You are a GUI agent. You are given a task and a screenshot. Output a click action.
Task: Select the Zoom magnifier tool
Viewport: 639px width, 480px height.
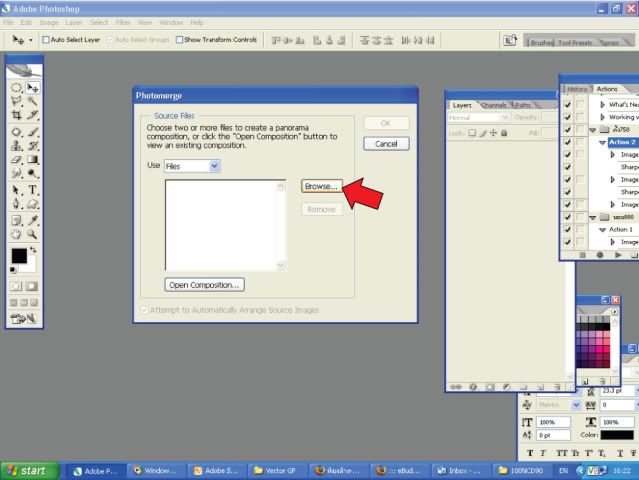coord(32,234)
